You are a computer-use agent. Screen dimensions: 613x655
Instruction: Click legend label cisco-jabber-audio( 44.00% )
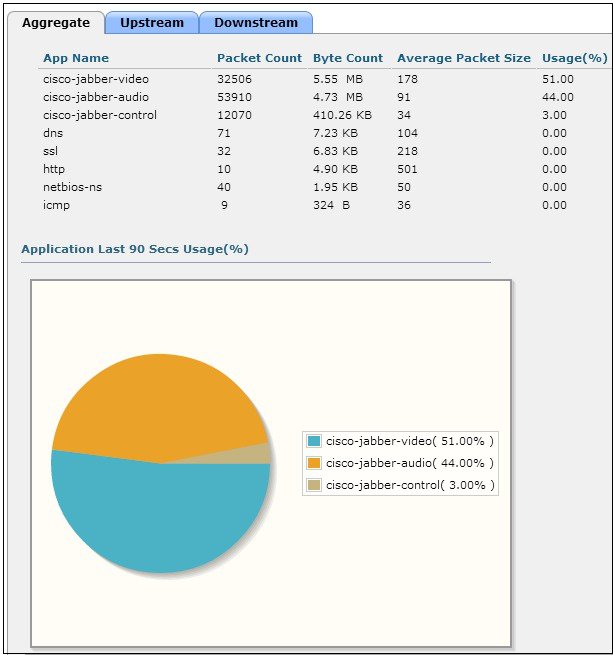point(410,463)
